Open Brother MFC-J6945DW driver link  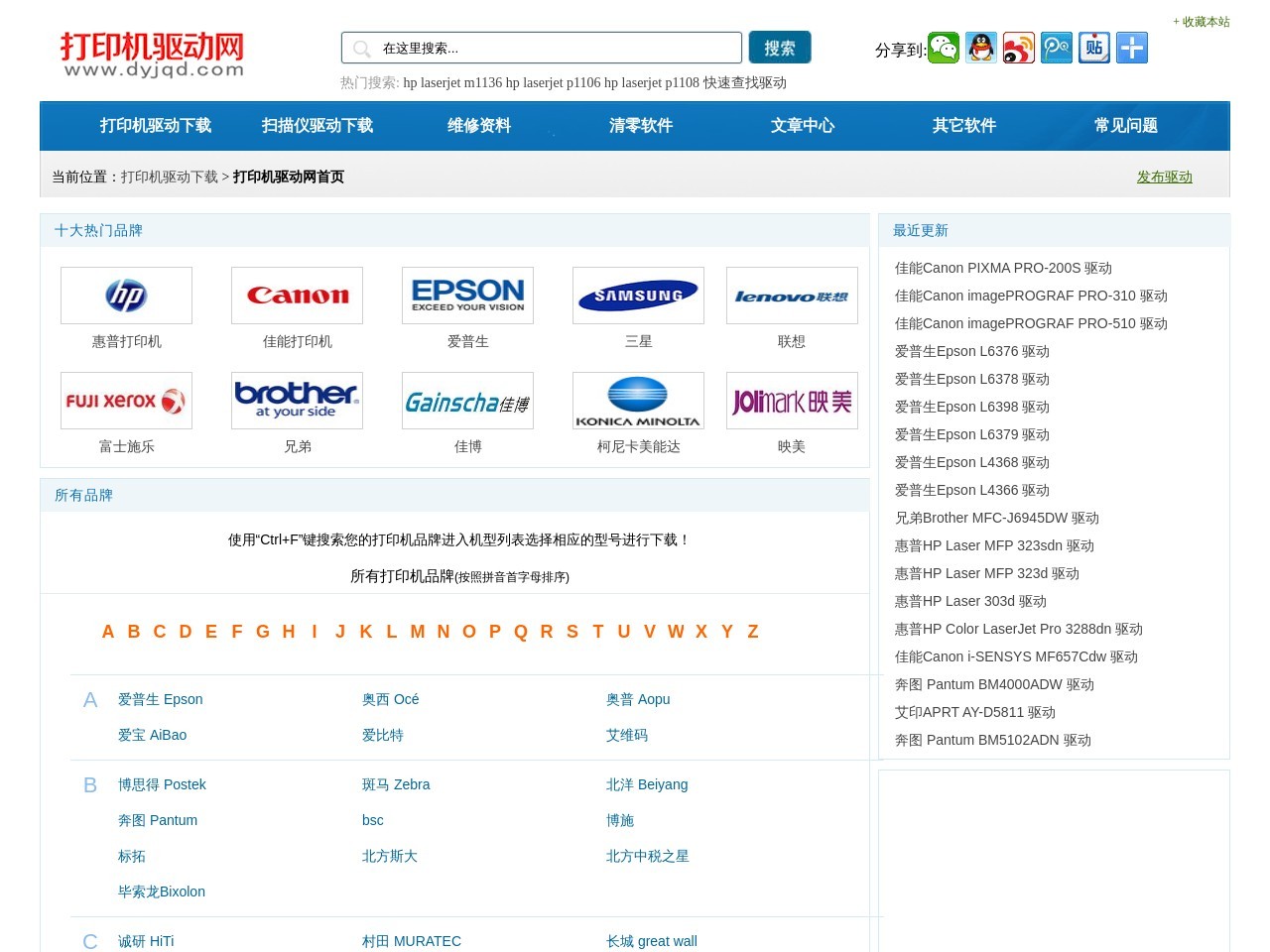[x=997, y=518]
